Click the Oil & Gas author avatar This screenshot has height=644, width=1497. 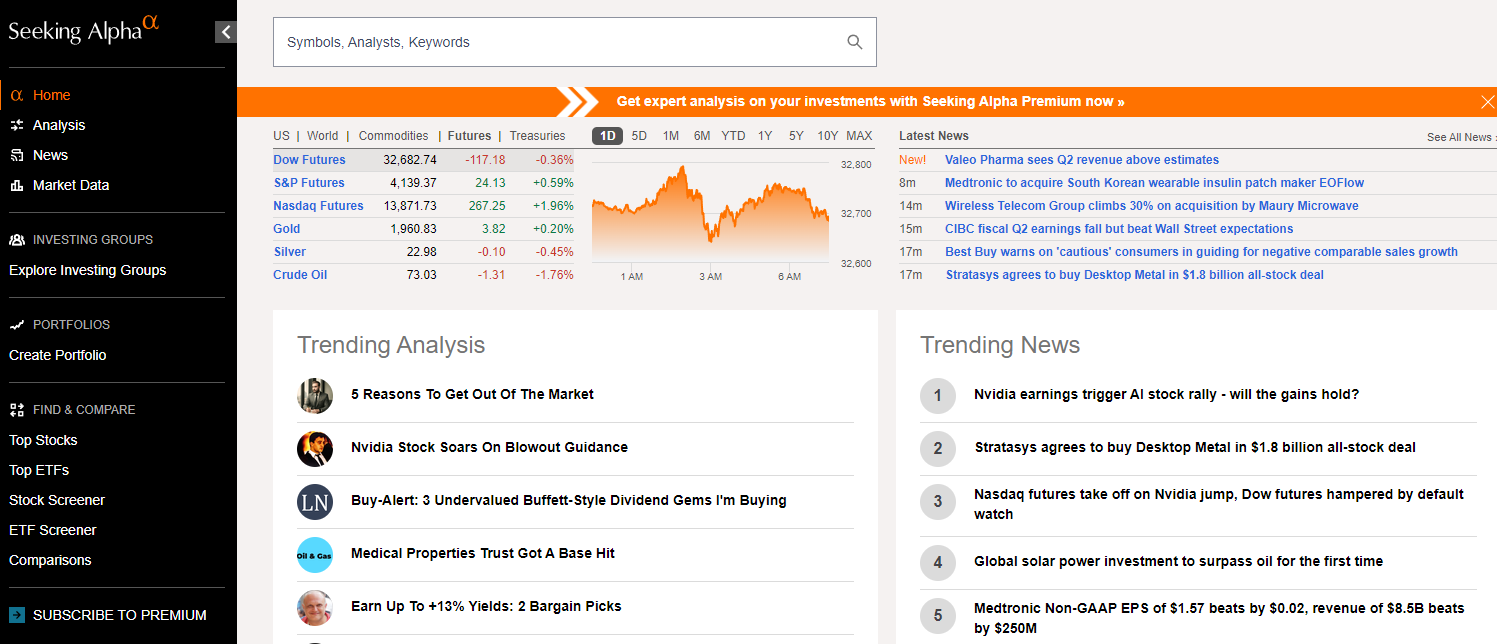pos(315,554)
